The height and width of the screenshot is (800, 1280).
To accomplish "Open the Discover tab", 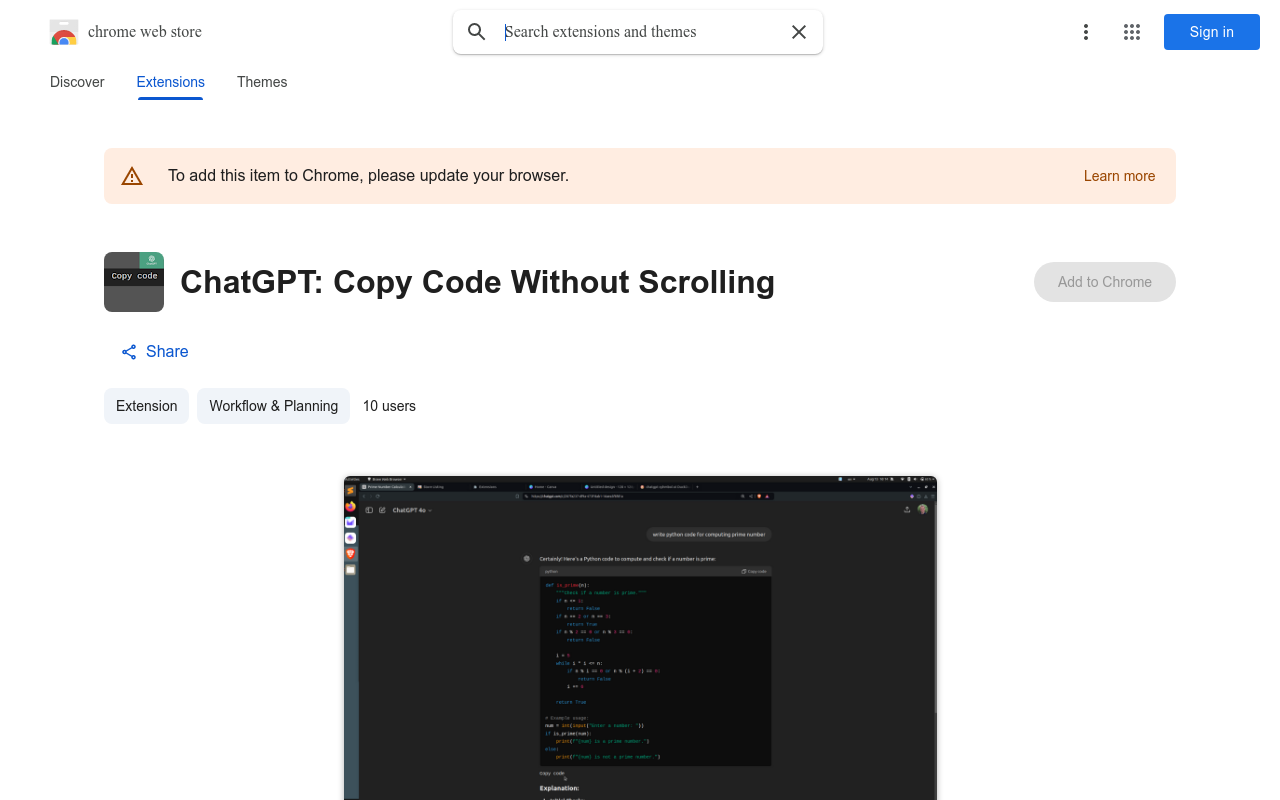I will click(77, 82).
